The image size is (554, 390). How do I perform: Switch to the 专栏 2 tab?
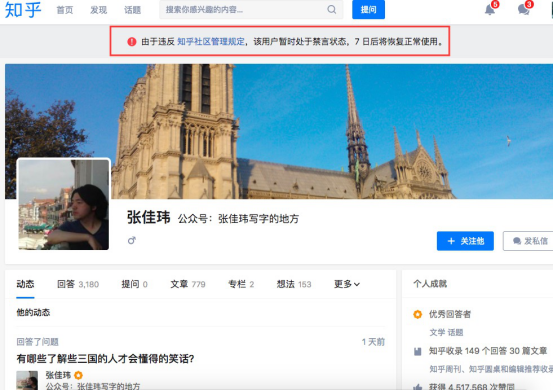click(x=241, y=284)
